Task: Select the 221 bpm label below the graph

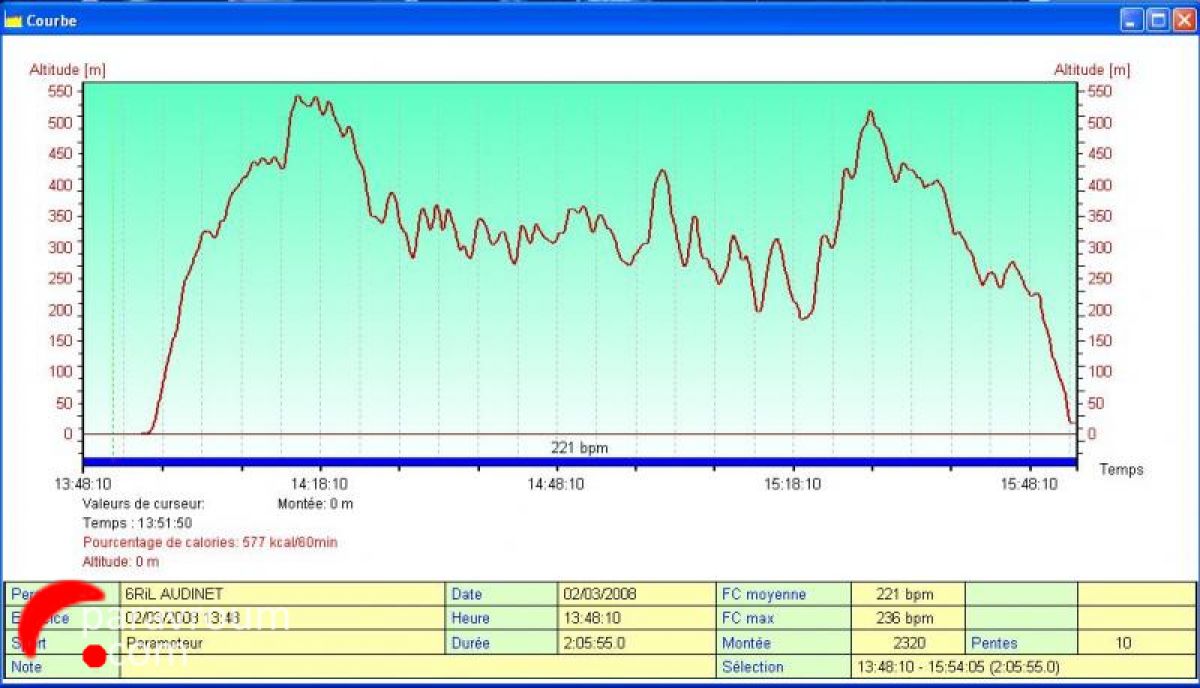Action: (x=579, y=448)
